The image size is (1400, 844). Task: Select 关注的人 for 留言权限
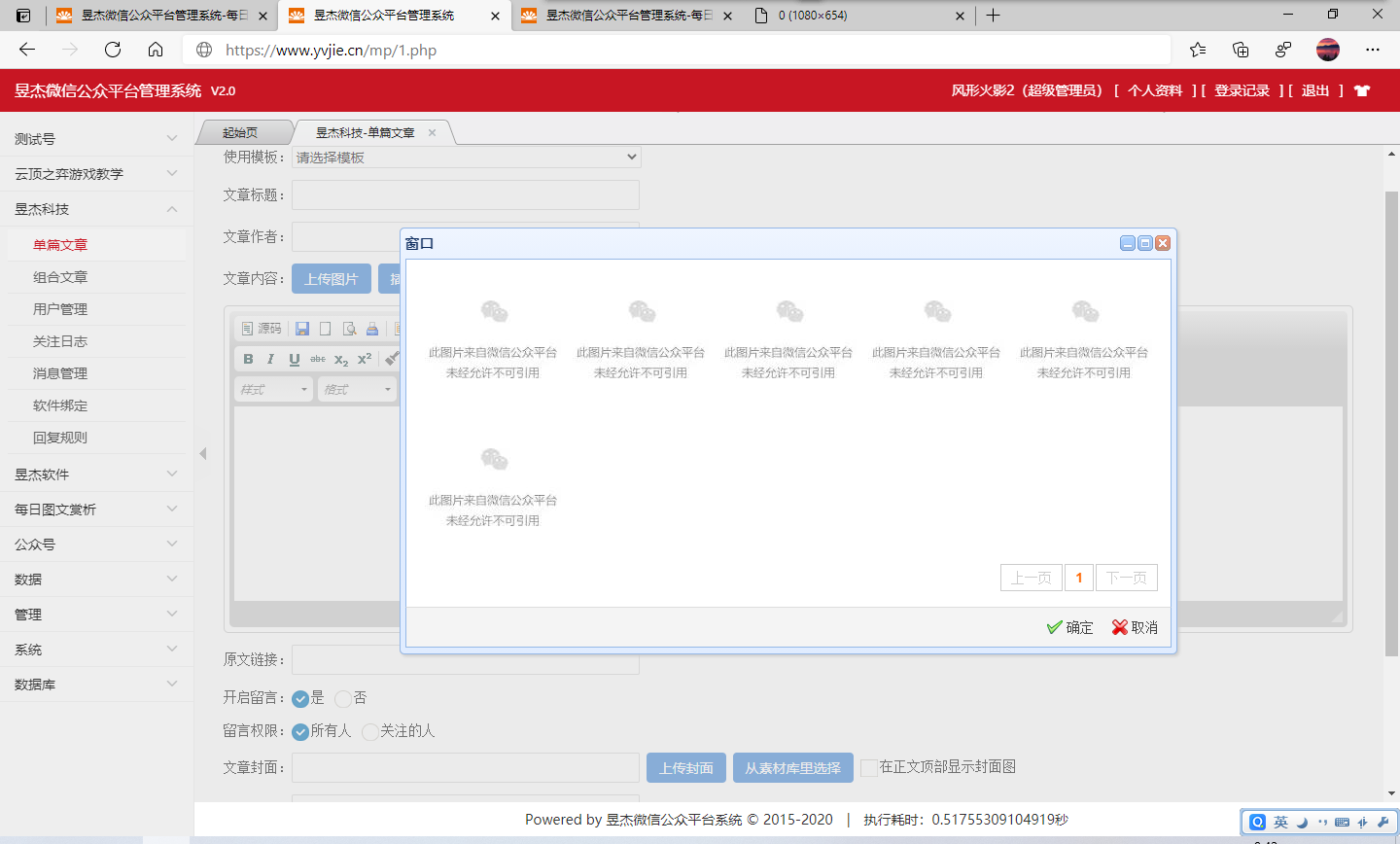[370, 731]
